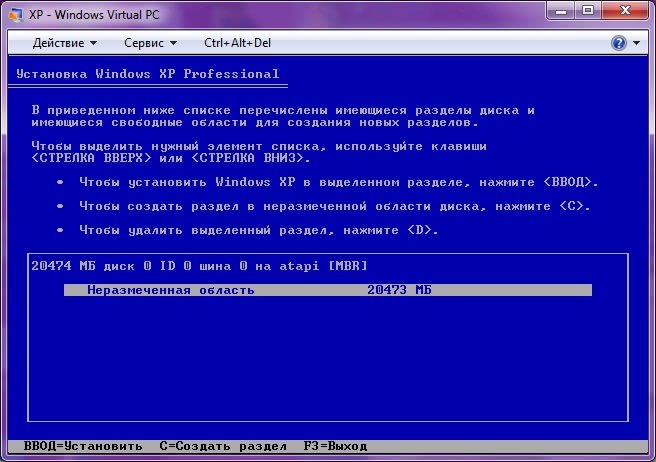Click 'C=Создать раздел' in the status bar
The image size is (656, 462).
pos(223,446)
